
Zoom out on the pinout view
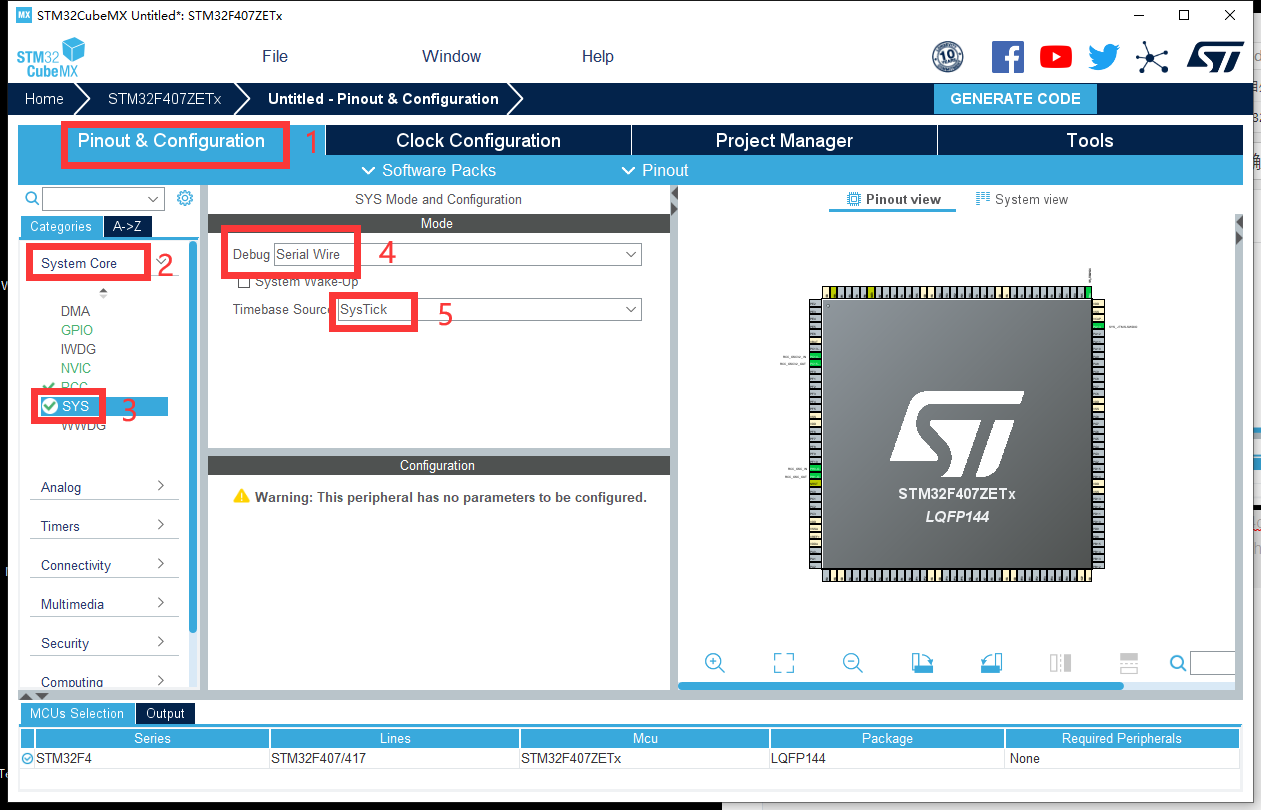(x=852, y=662)
